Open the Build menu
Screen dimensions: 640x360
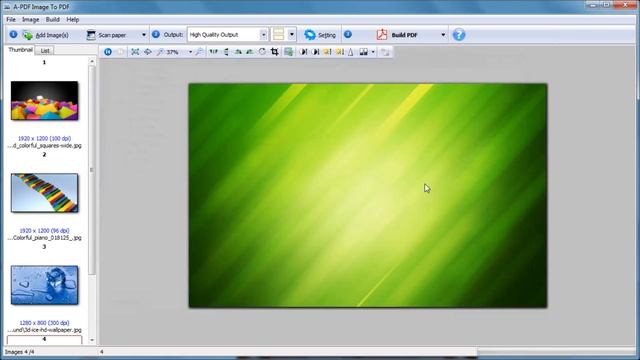pos(53,20)
